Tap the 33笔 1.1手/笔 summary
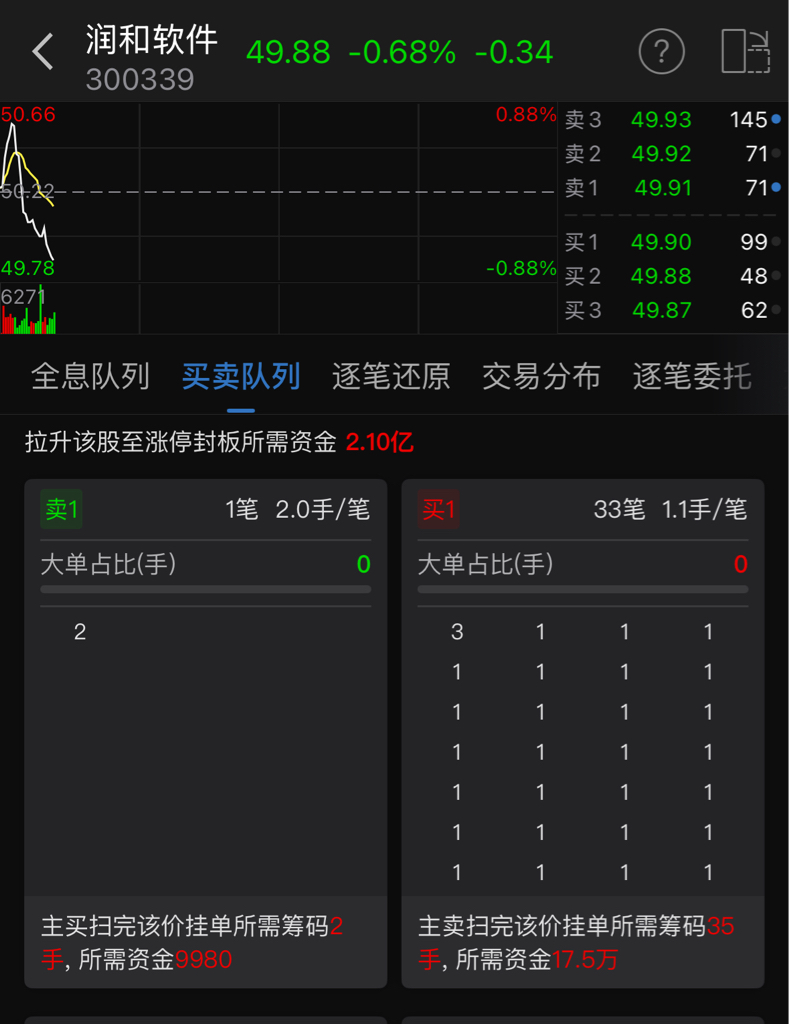The width and height of the screenshot is (789, 1024). click(x=670, y=509)
